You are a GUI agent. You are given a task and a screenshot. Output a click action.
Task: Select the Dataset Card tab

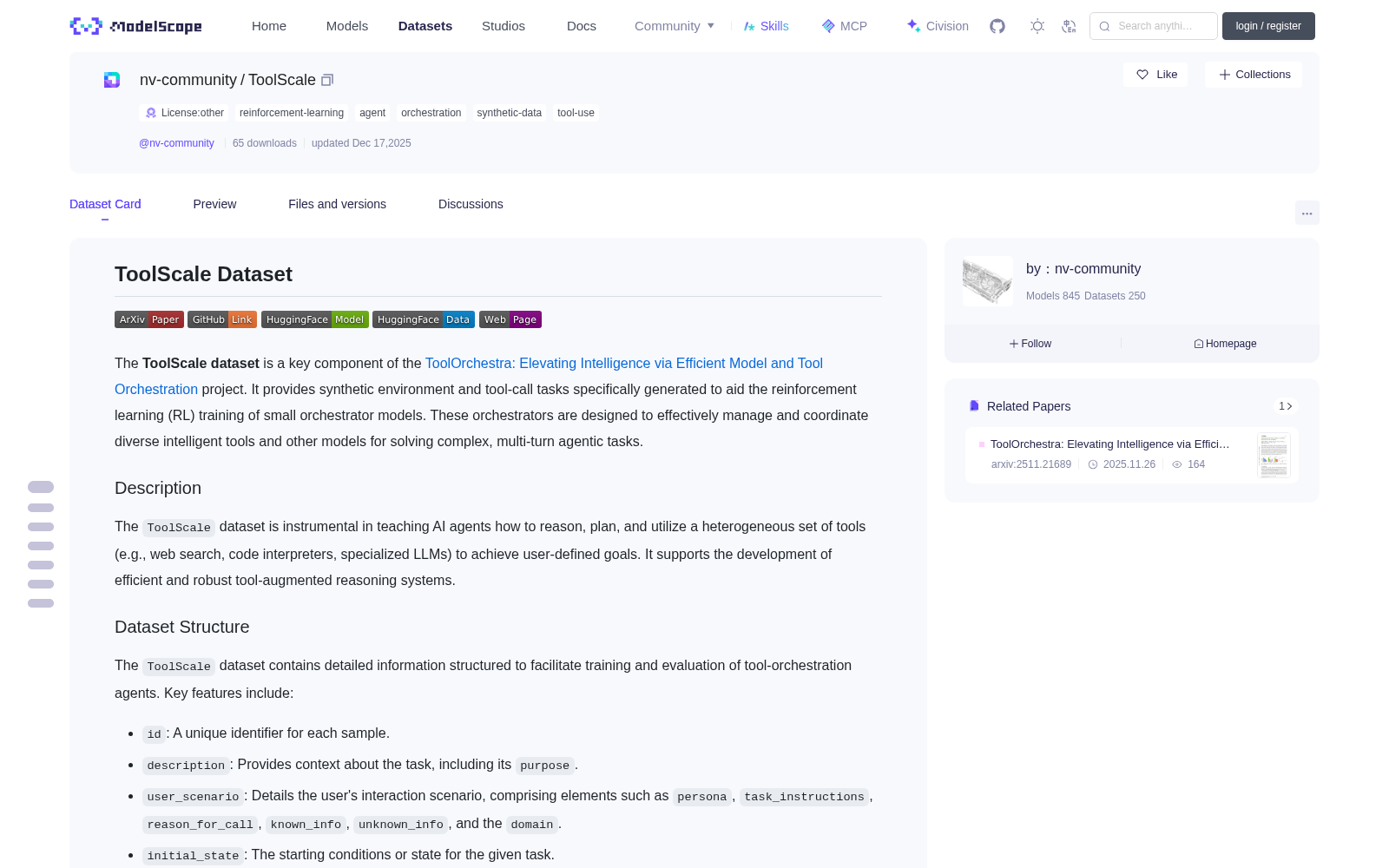105,204
